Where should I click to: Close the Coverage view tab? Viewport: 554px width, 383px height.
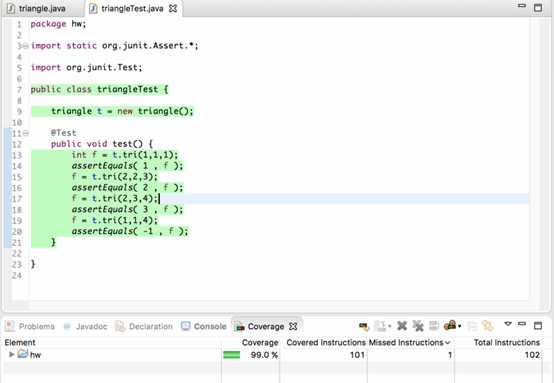[293, 326]
